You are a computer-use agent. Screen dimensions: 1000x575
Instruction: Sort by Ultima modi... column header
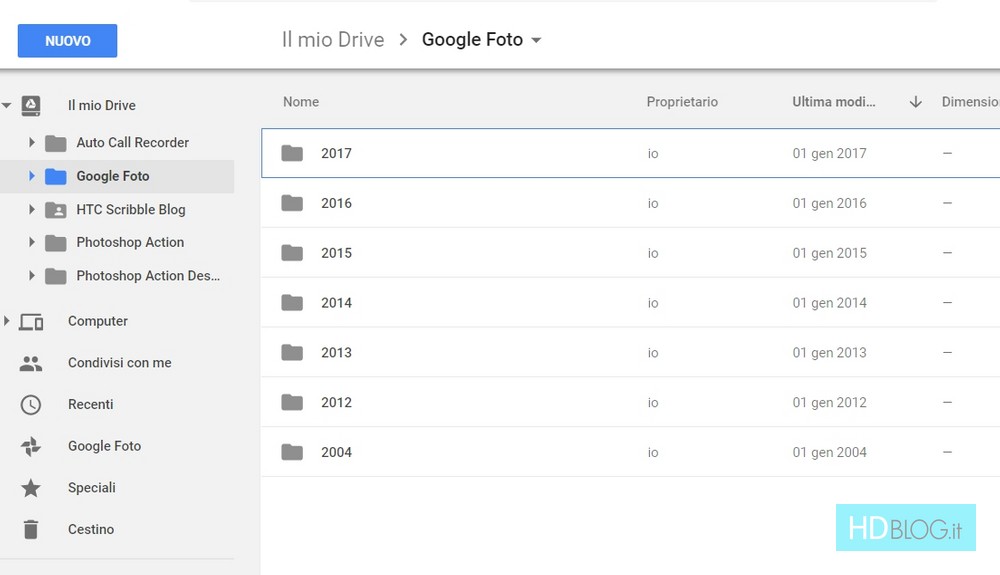pos(834,101)
